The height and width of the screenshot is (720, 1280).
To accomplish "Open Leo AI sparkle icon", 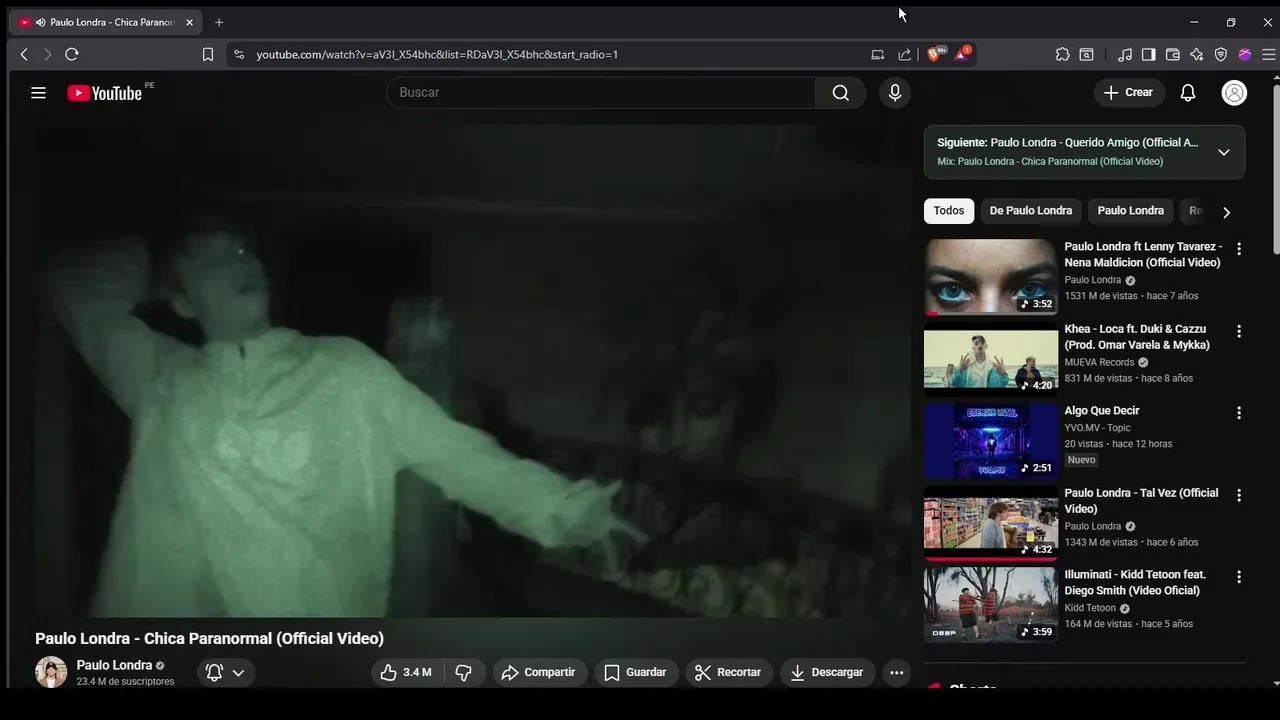I will [x=1197, y=55].
